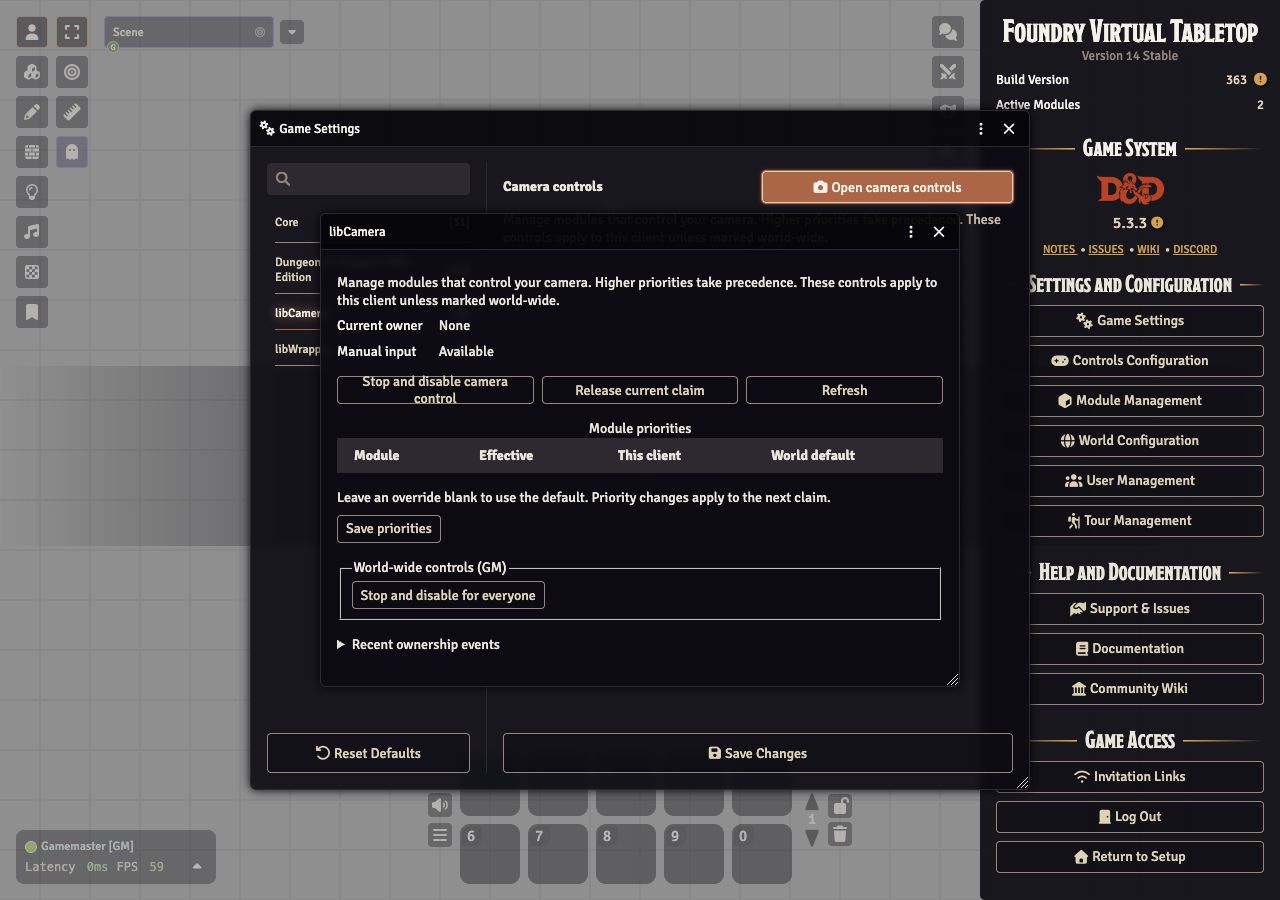The width and height of the screenshot is (1280, 900).
Task: Open the Walls controls brick icon
Action: (32, 152)
